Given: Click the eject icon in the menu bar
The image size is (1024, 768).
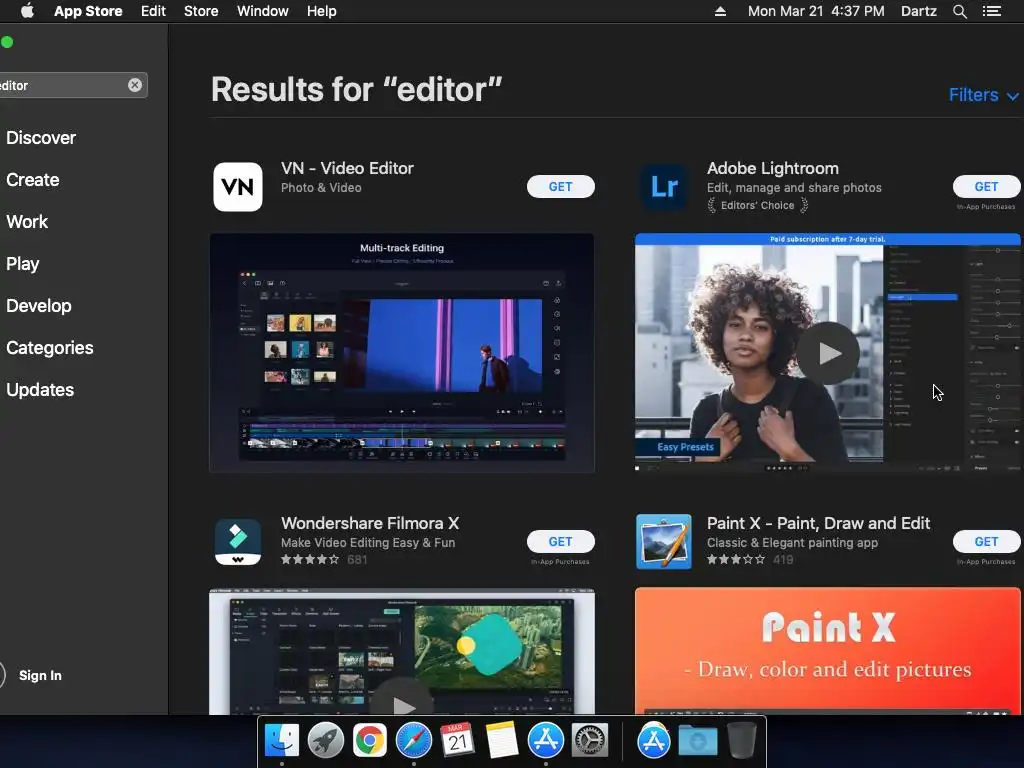Looking at the screenshot, I should 720,11.
